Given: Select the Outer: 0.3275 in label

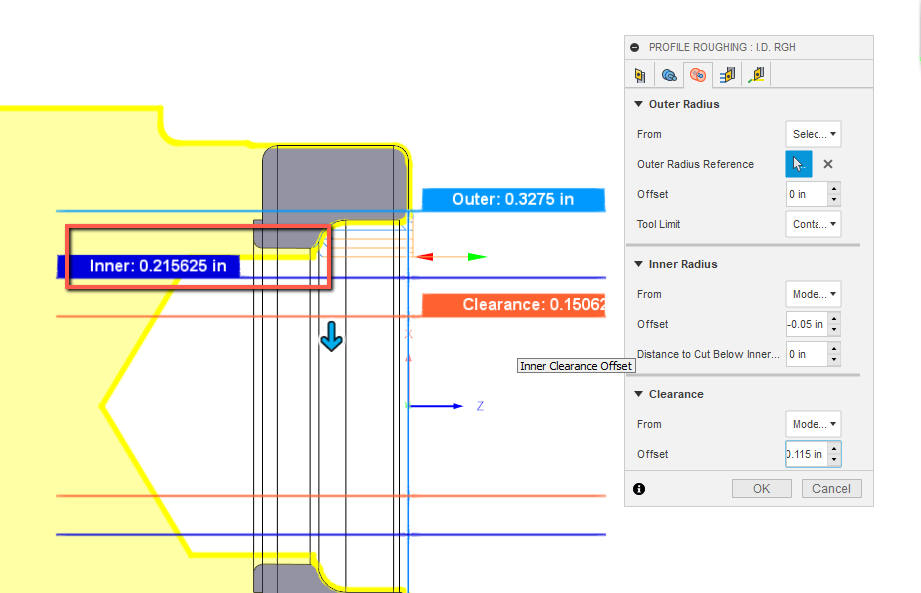Looking at the screenshot, I should [513, 200].
